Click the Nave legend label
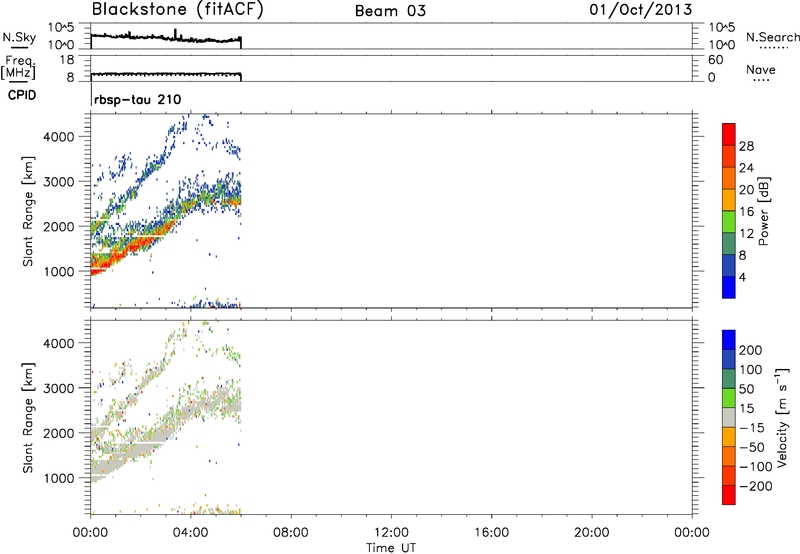 (761, 70)
